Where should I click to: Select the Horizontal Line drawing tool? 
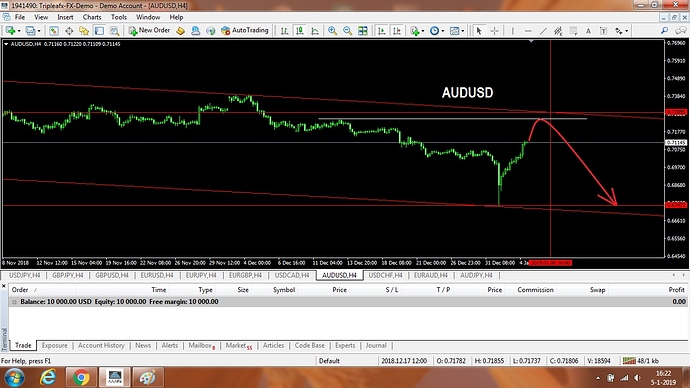coord(528,30)
